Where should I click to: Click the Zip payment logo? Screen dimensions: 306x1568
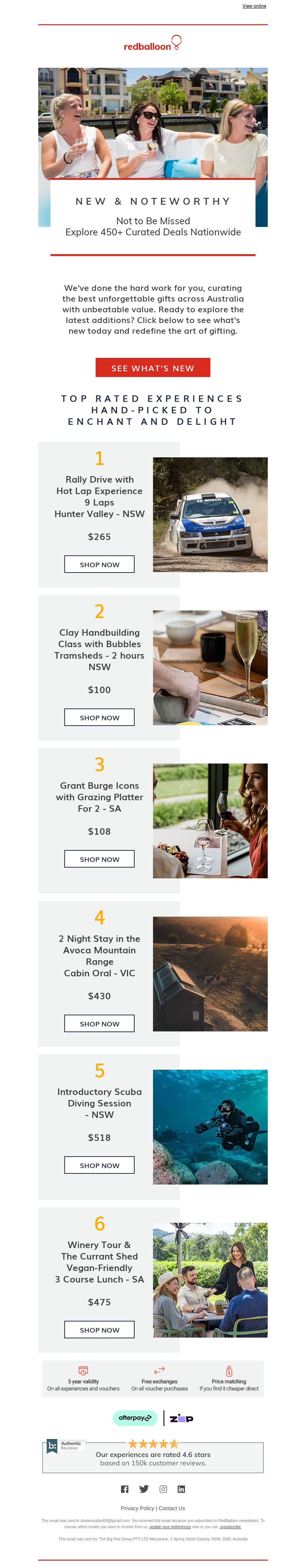[x=181, y=1418]
